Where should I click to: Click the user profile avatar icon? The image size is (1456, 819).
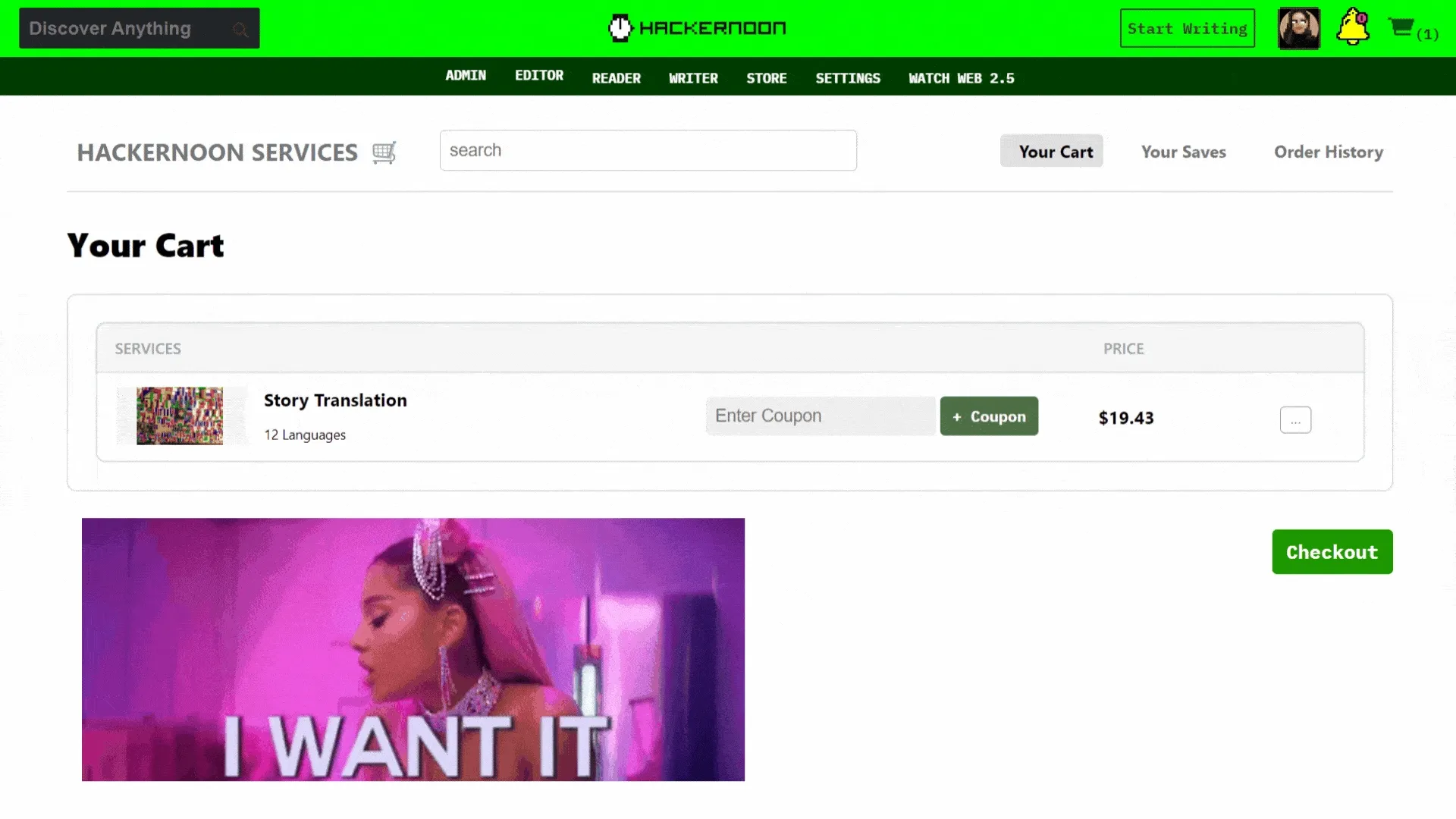1298,28
